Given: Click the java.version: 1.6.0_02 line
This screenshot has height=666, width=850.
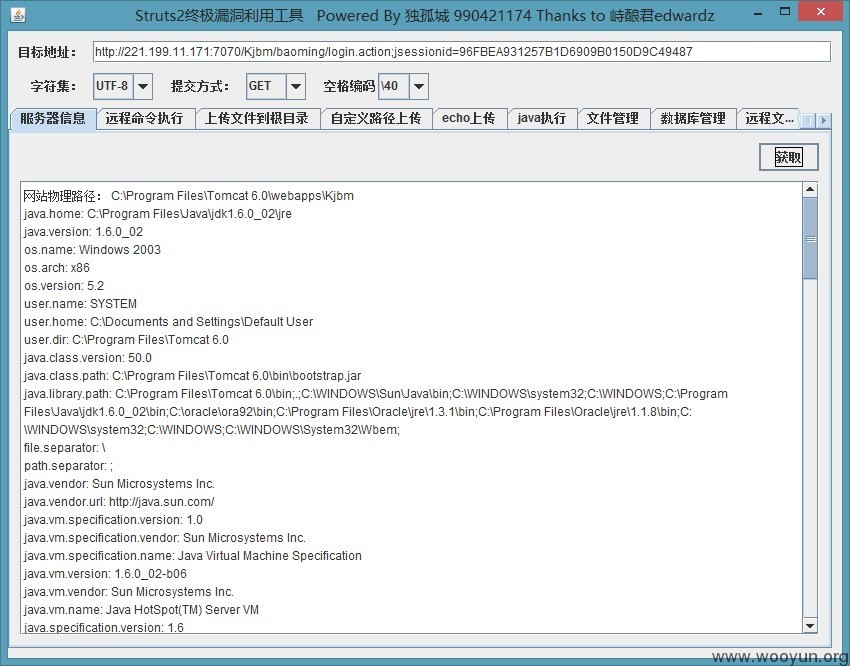Looking at the screenshot, I should click(x=83, y=231).
